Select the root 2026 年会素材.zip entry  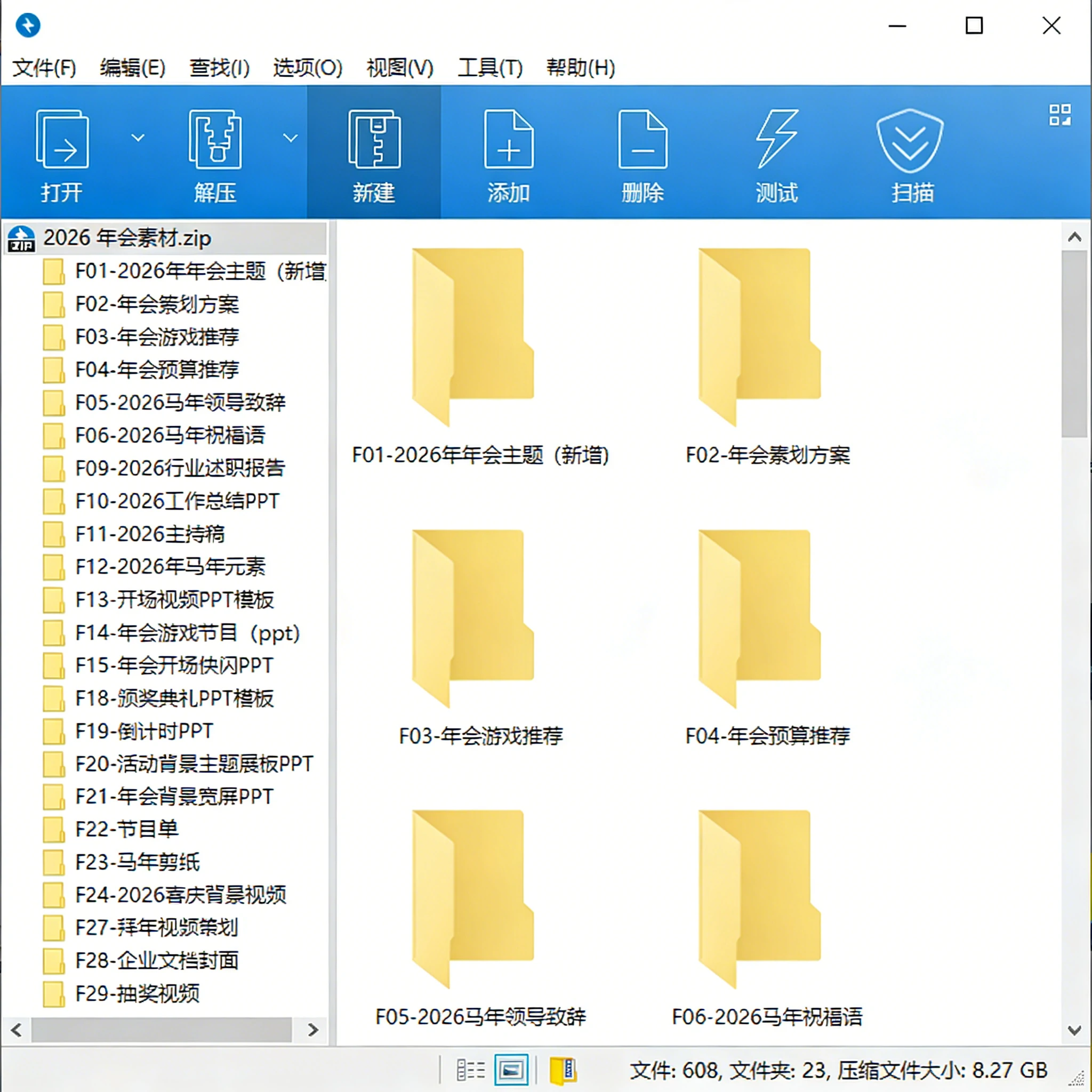(x=127, y=237)
